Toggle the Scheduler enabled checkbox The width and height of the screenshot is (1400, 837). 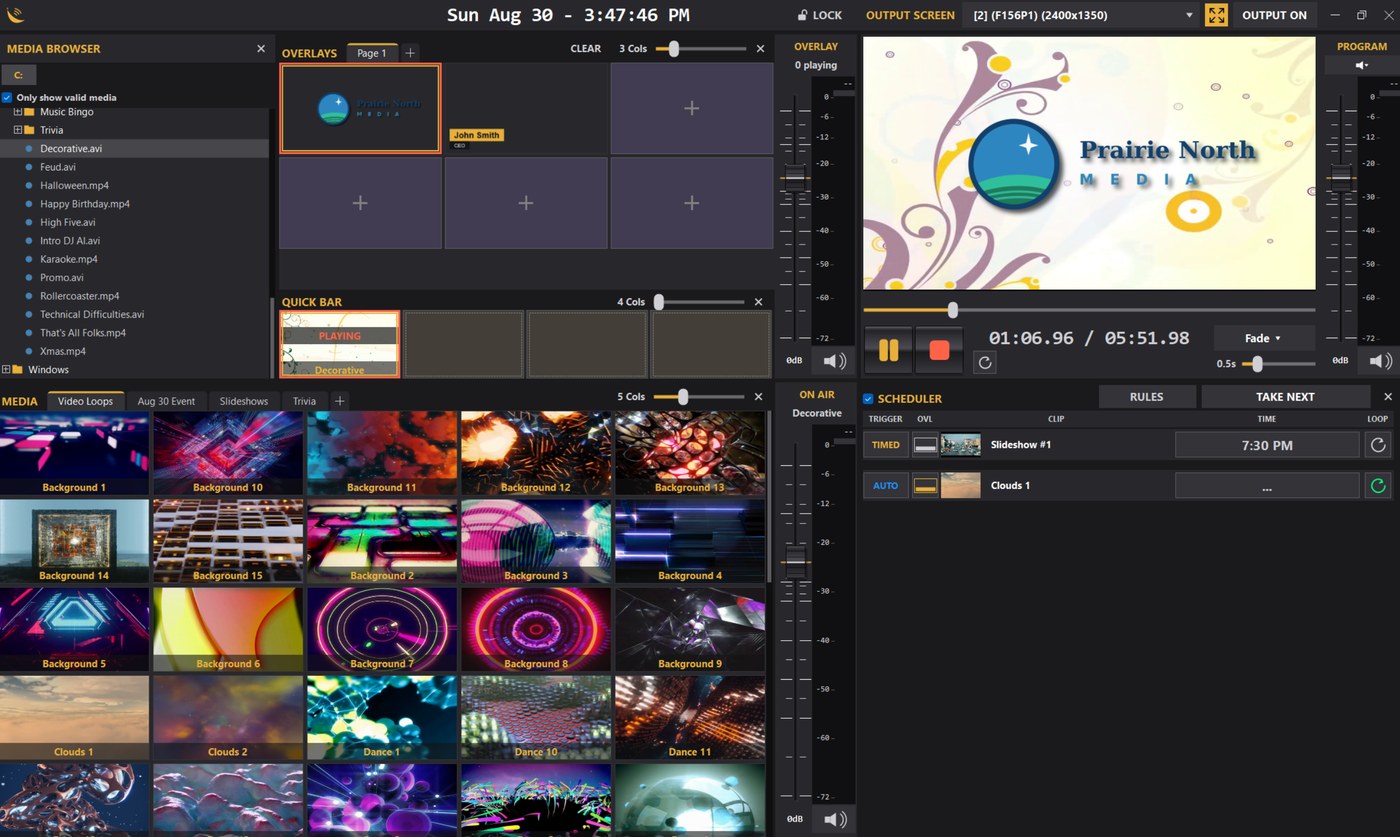click(868, 398)
